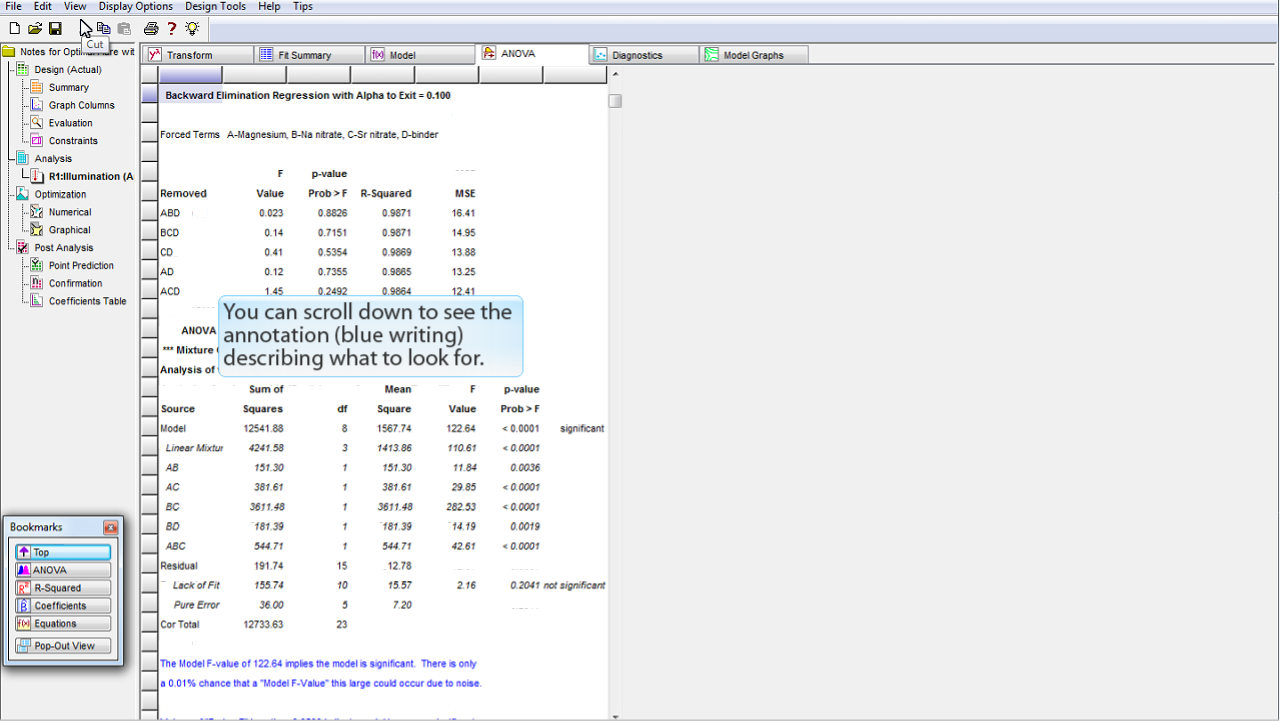Jump to R-Squared bookmark
The width and height of the screenshot is (1280, 721).
pyautogui.click(x=62, y=588)
